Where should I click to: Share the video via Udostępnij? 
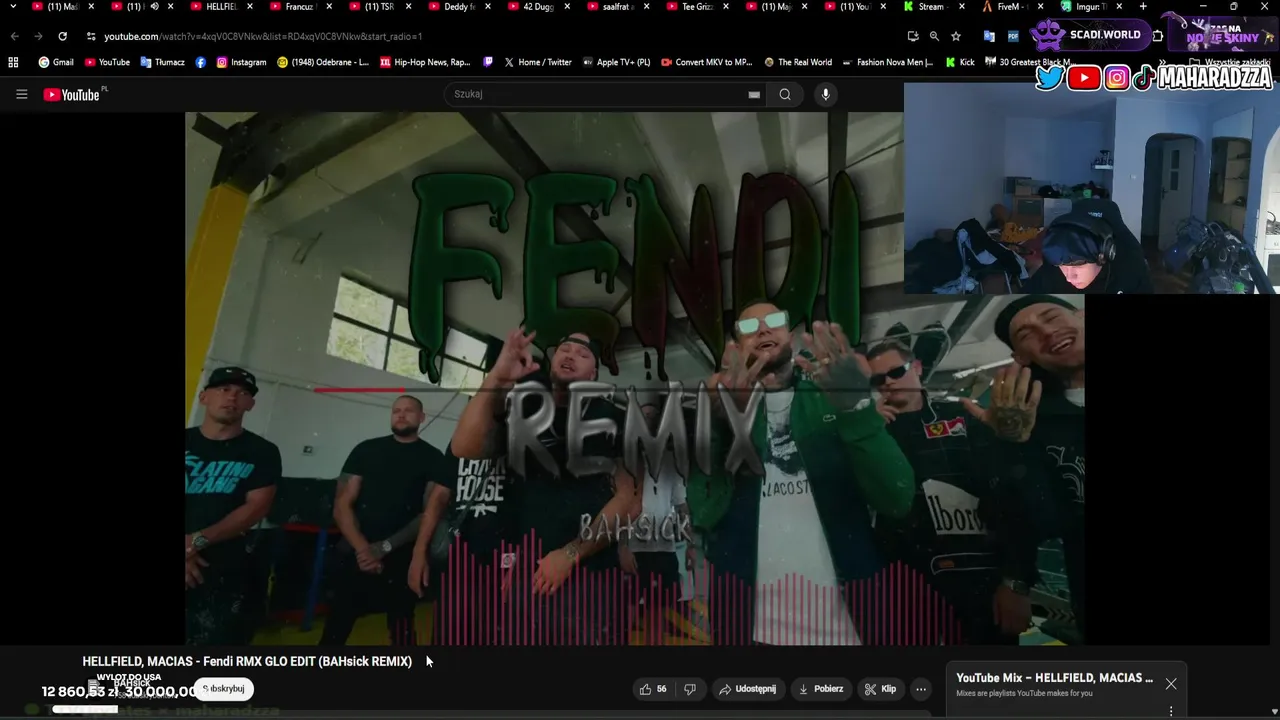click(748, 689)
